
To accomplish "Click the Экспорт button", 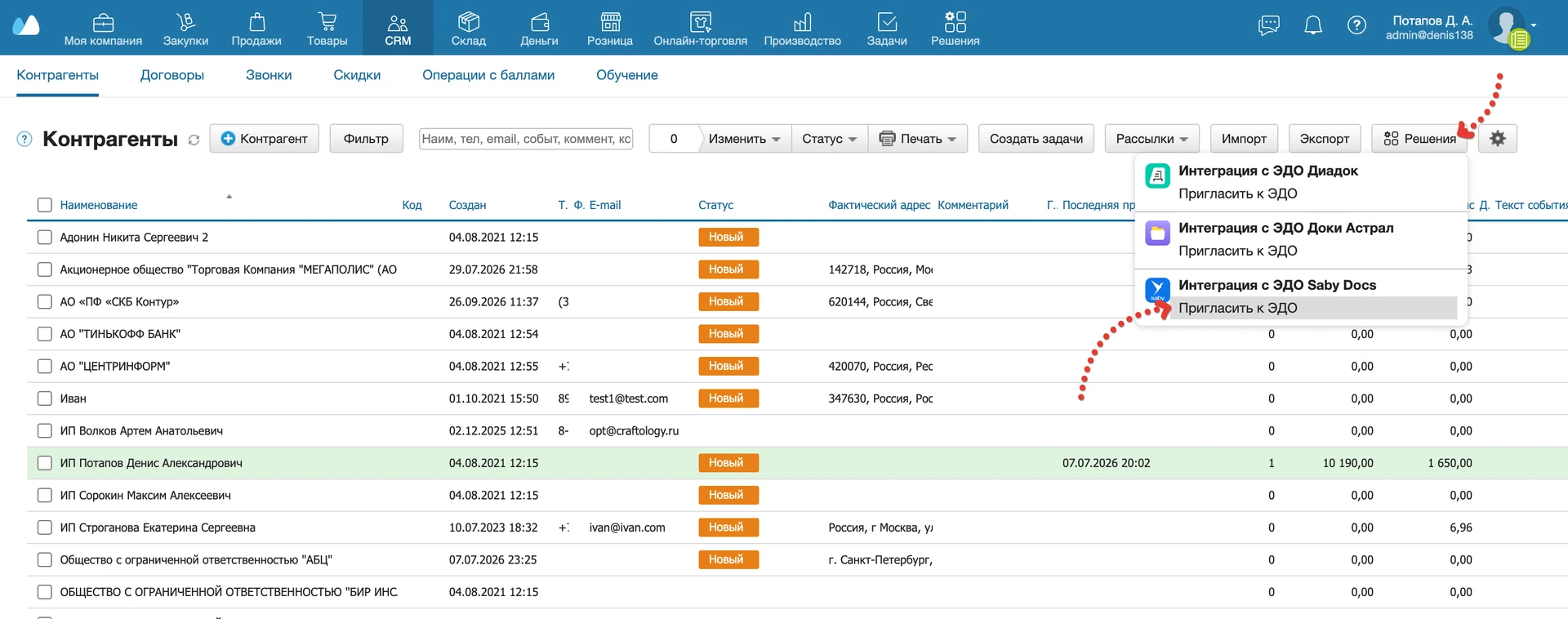I will [1325, 139].
